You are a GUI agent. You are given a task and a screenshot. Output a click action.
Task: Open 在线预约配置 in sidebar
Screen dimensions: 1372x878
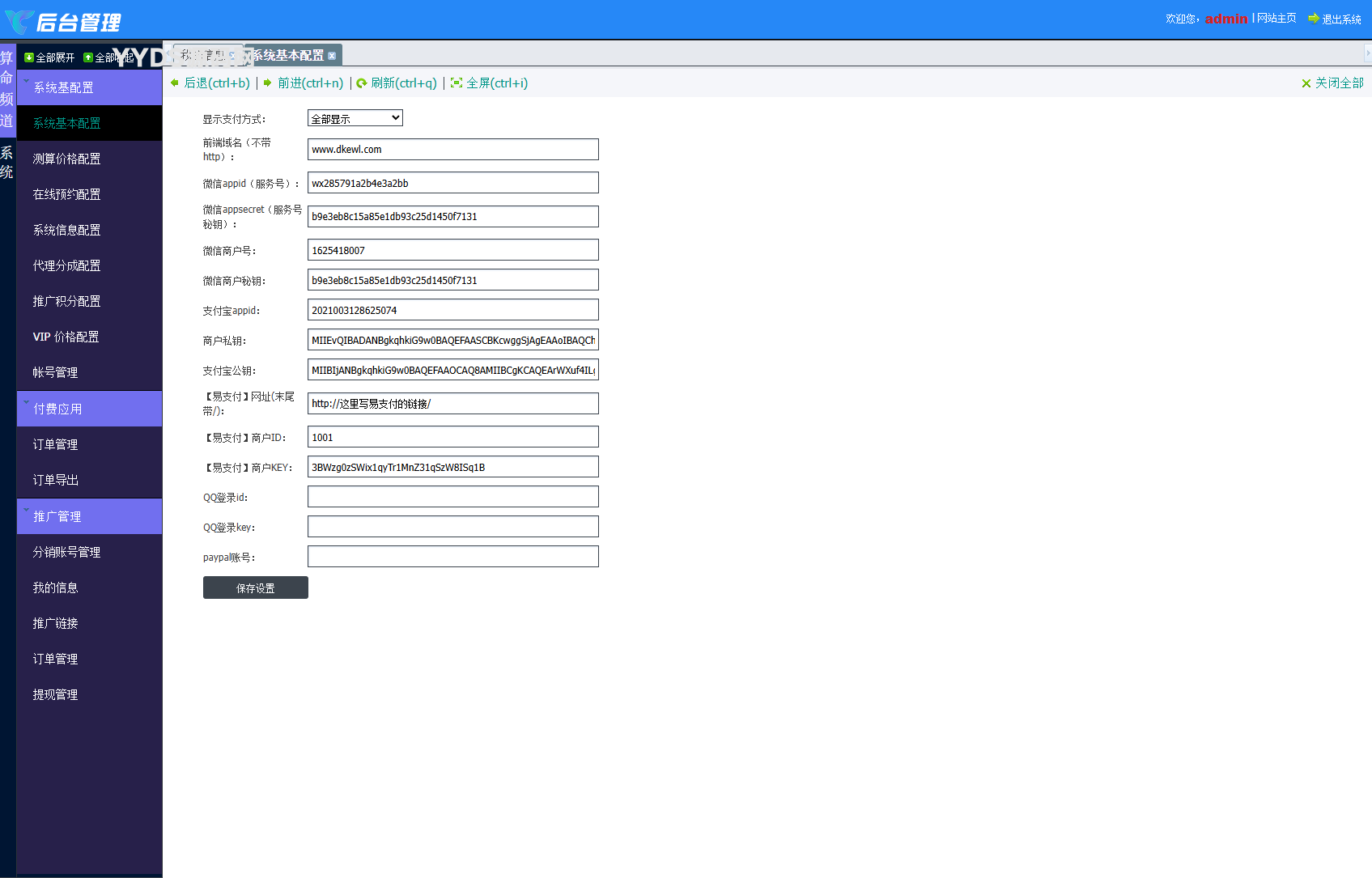(x=89, y=194)
